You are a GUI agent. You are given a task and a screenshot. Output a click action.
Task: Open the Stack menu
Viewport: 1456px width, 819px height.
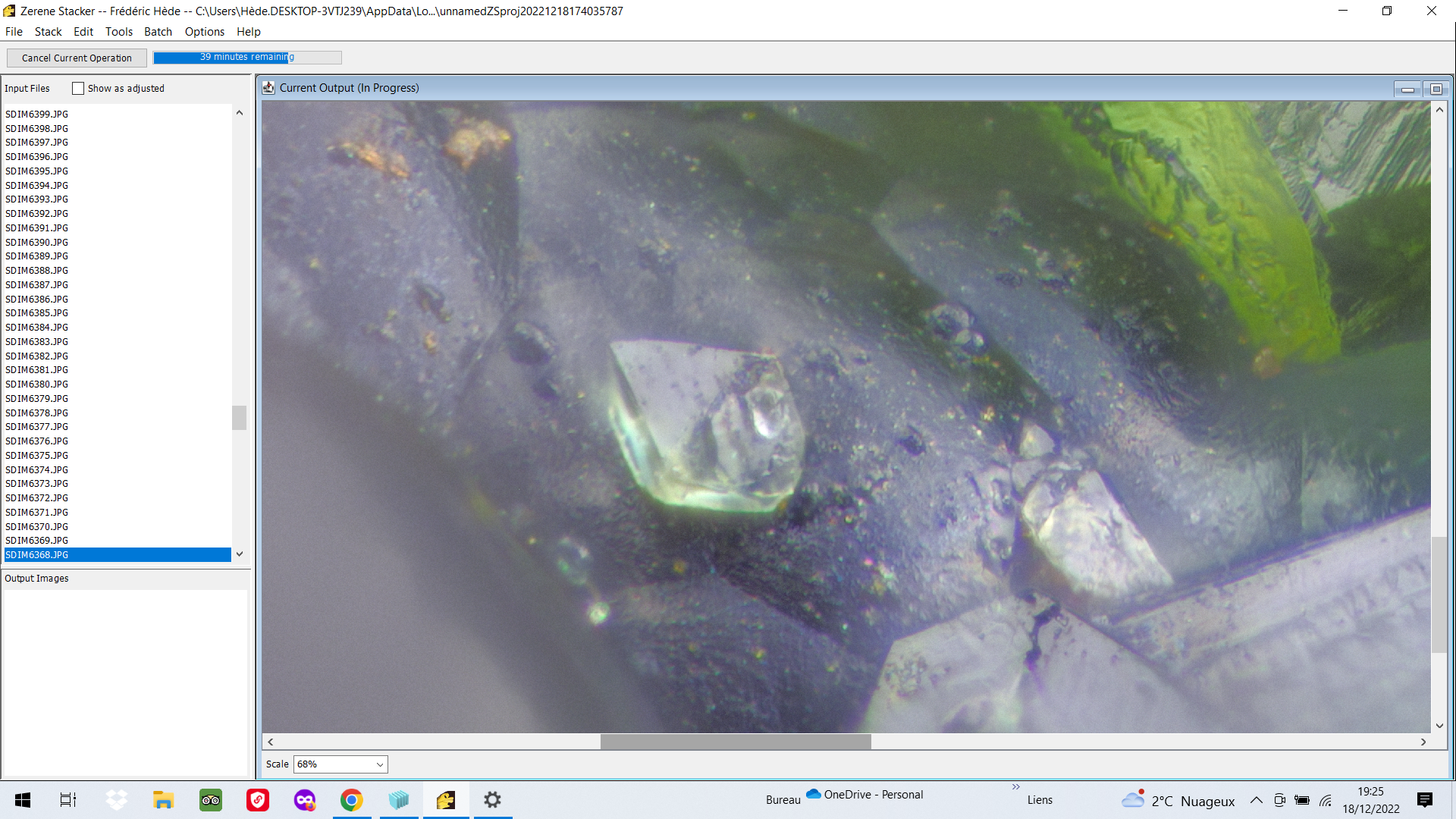point(48,32)
